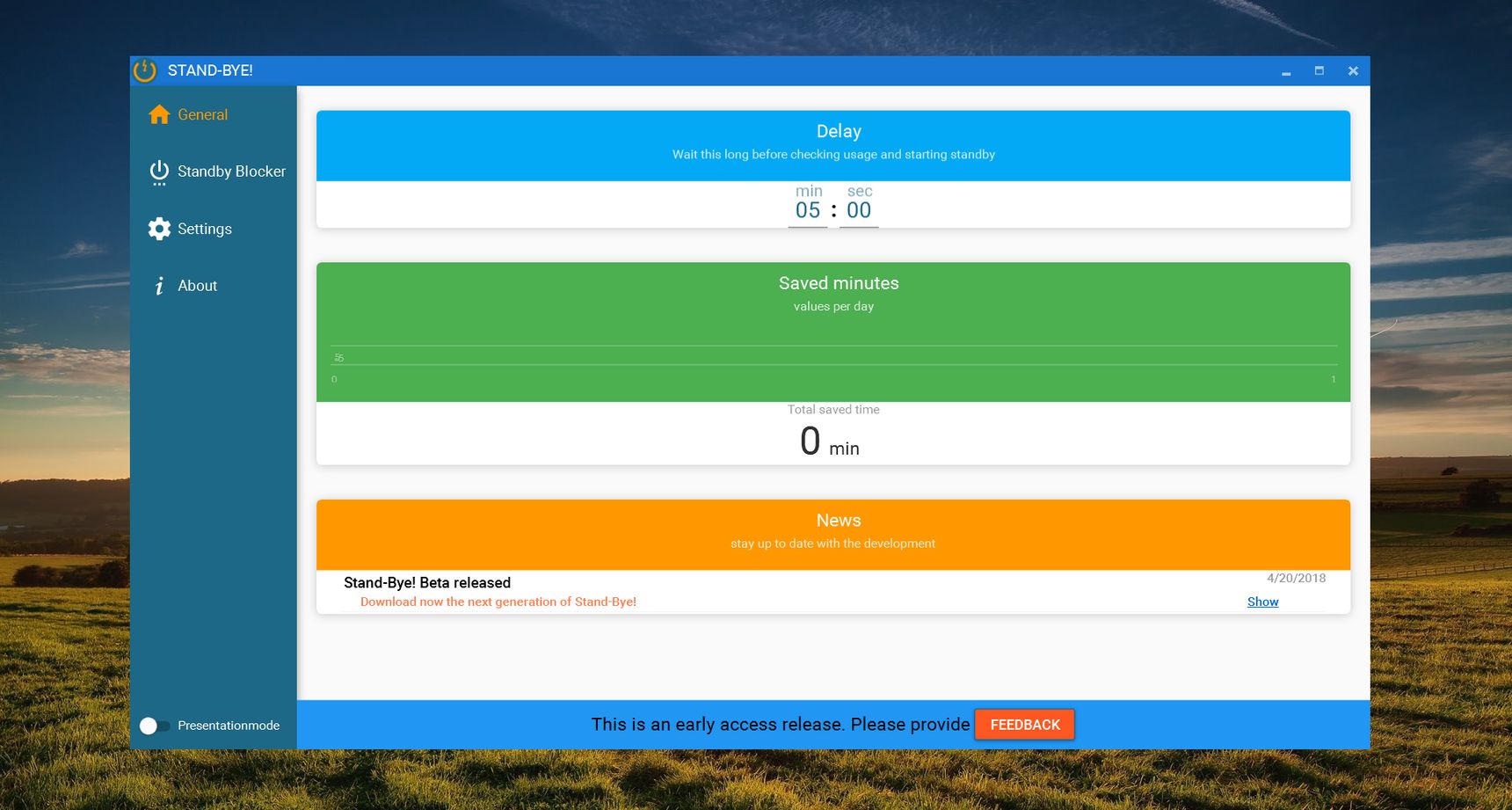1512x810 pixels.
Task: Click the info icon beside About
Action: point(159,286)
